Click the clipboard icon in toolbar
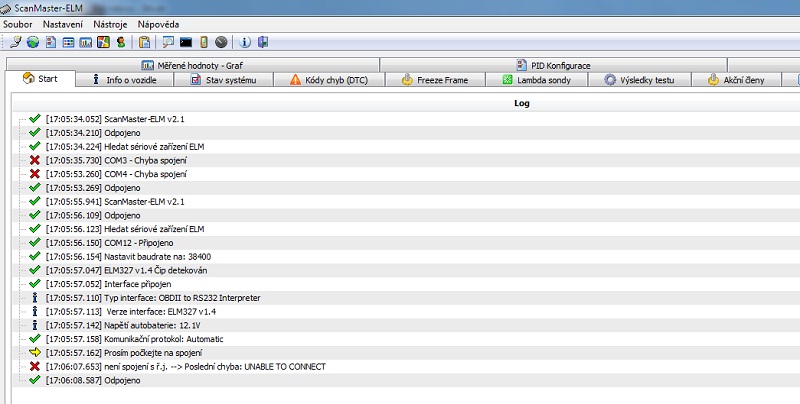This screenshot has height=404, width=800. pos(145,42)
